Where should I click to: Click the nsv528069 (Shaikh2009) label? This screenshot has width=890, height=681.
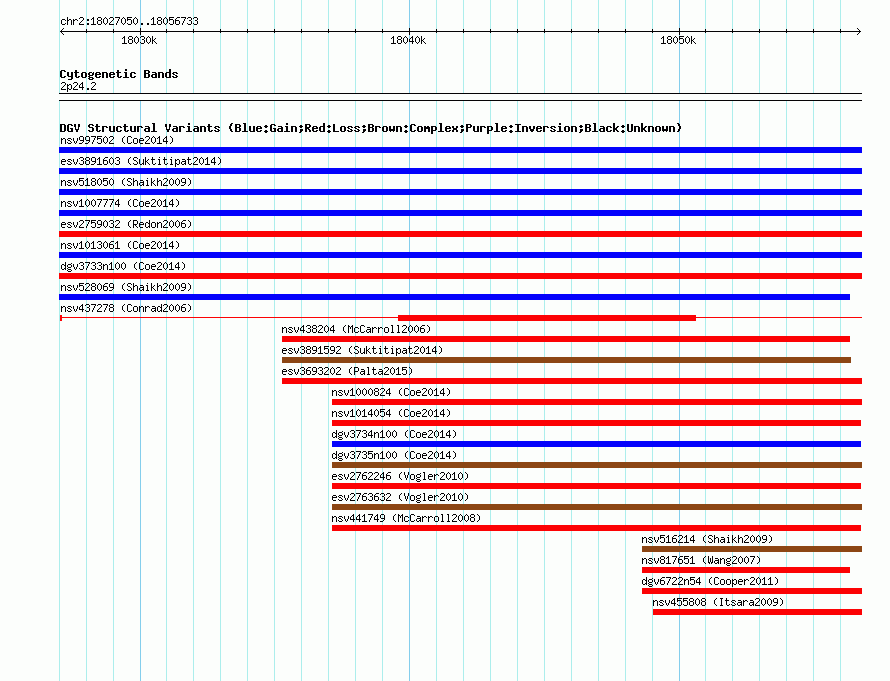click(126, 287)
